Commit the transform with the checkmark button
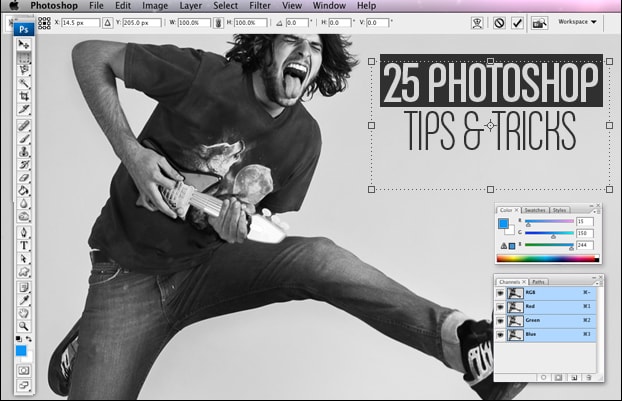The image size is (622, 401). 517,23
